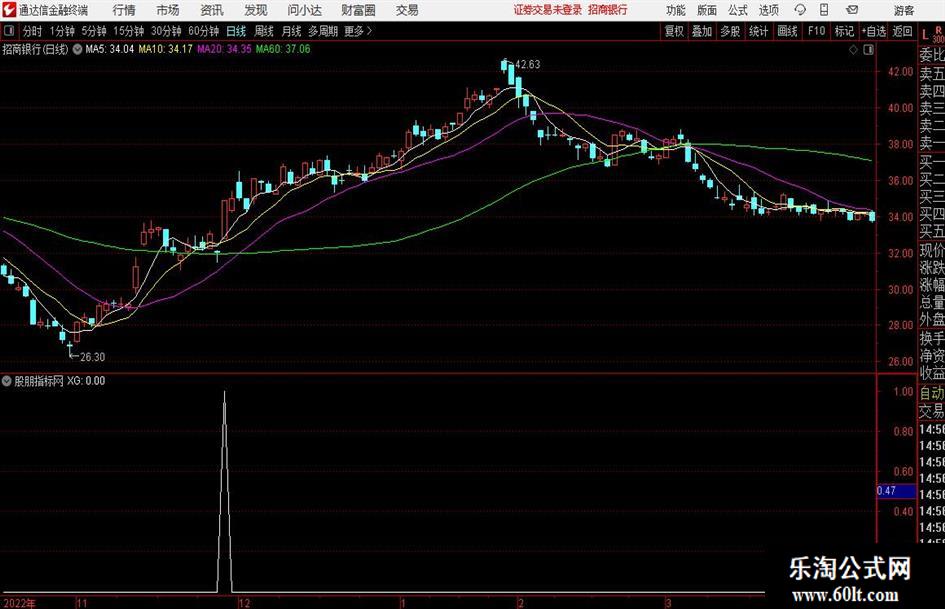Open the 功能 menu
Viewport: 945px width, 609px height.
(x=676, y=10)
